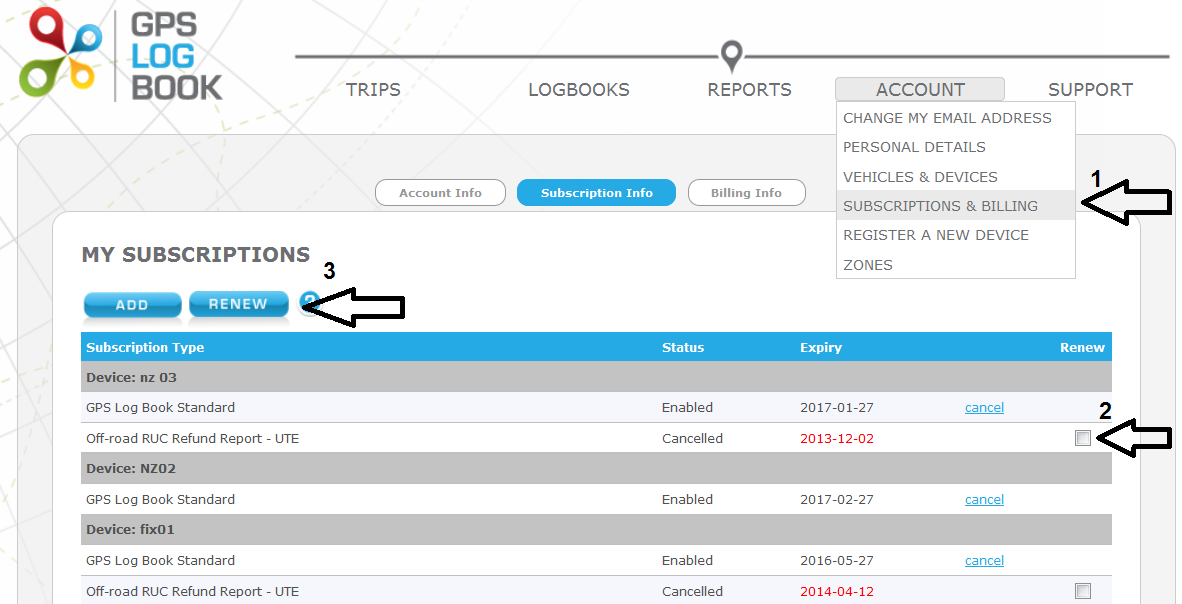Open the Support menu
Viewport: 1182px width, 604px height.
1090,90
